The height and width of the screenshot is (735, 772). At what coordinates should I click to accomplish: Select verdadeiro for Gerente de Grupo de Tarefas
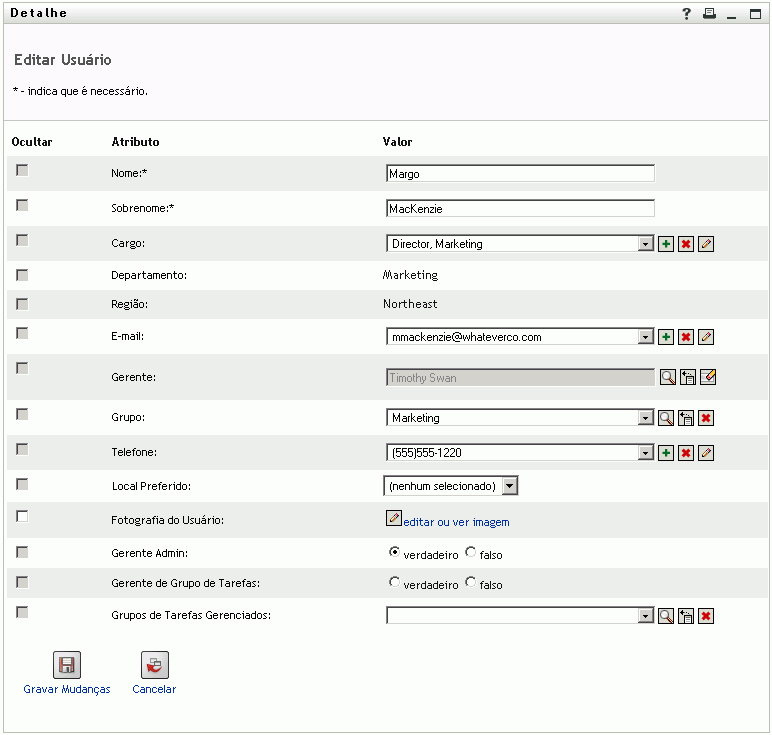click(395, 582)
